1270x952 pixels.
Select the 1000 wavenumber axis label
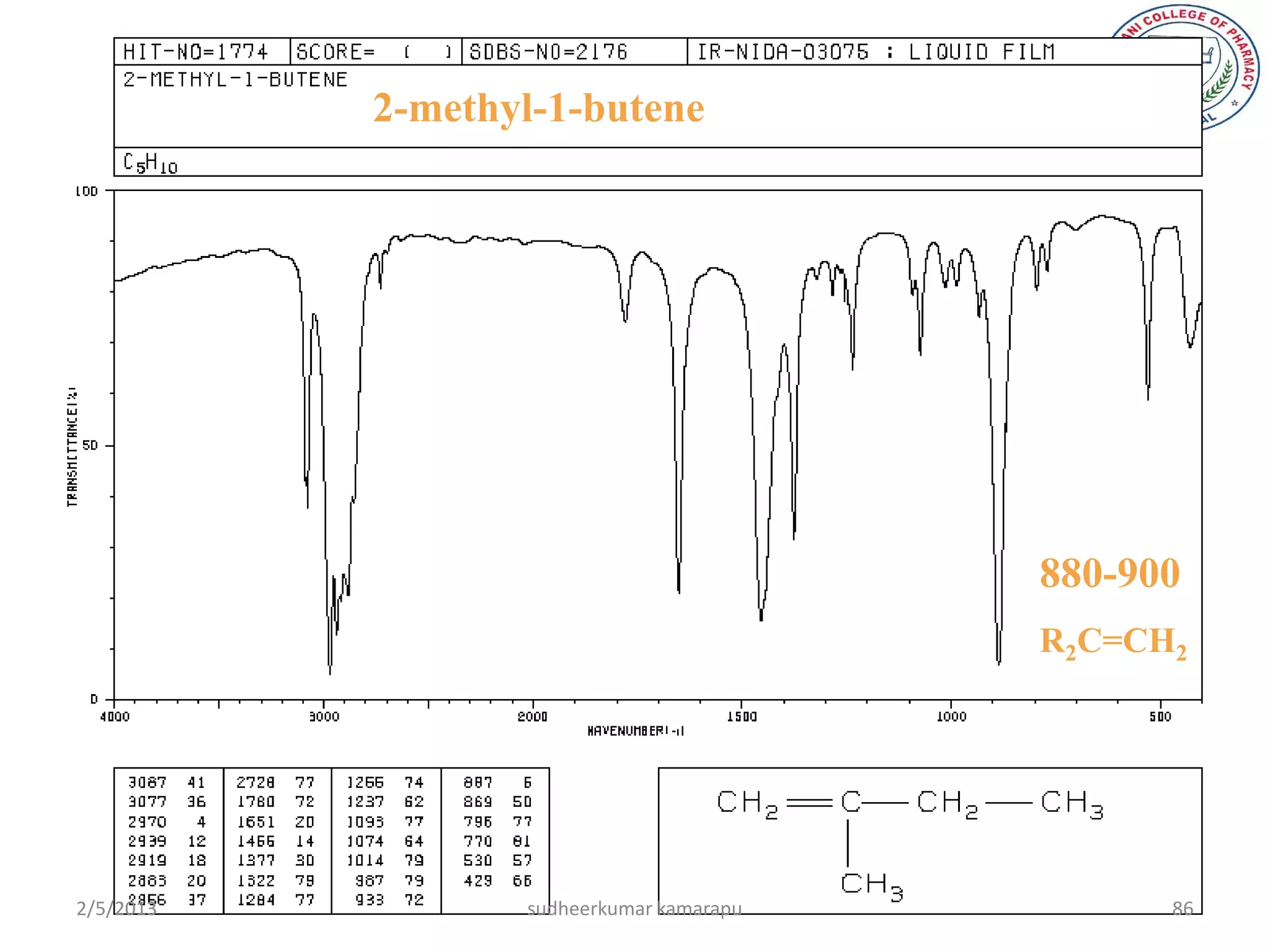951,717
